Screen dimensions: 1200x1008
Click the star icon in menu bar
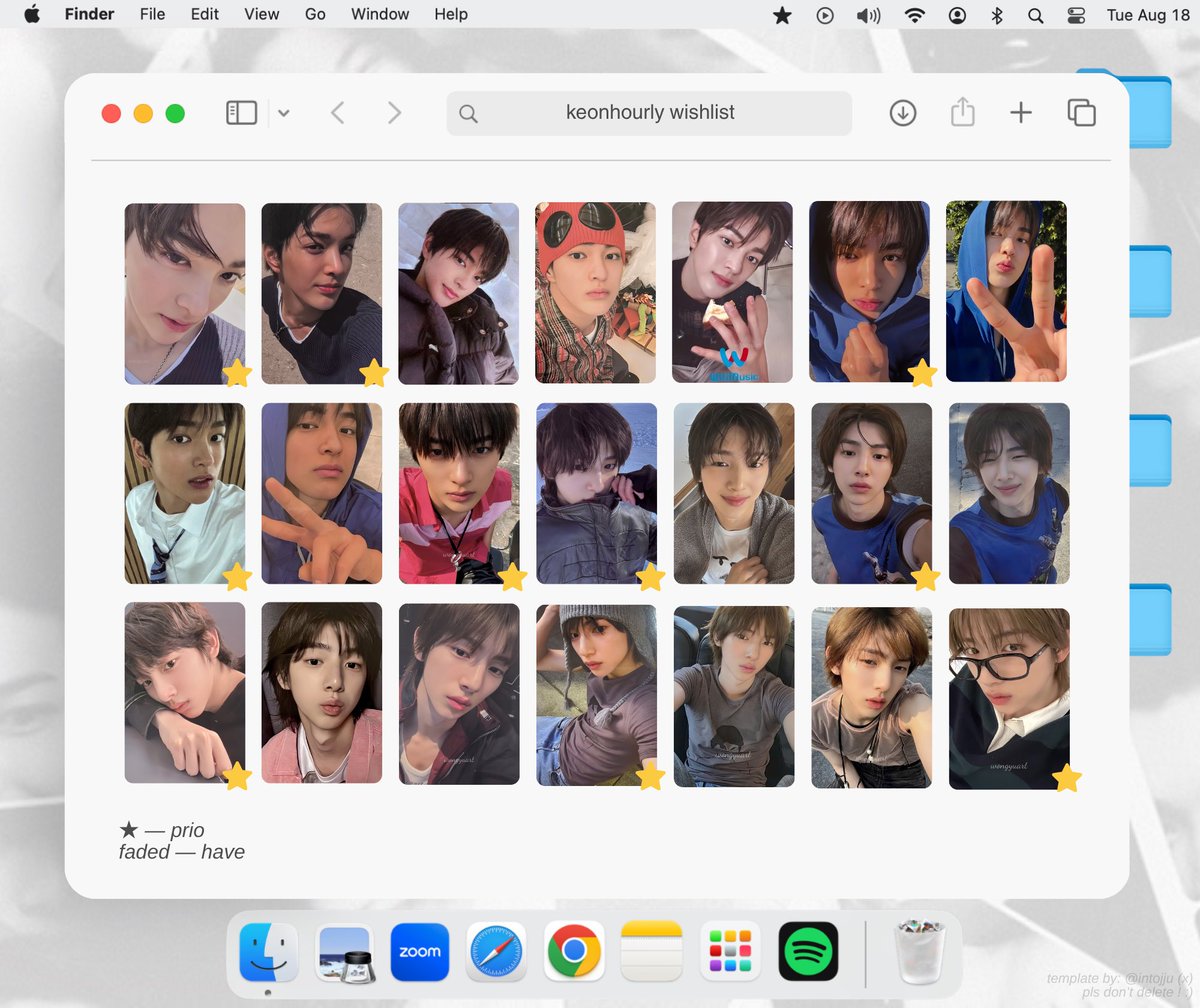click(783, 15)
